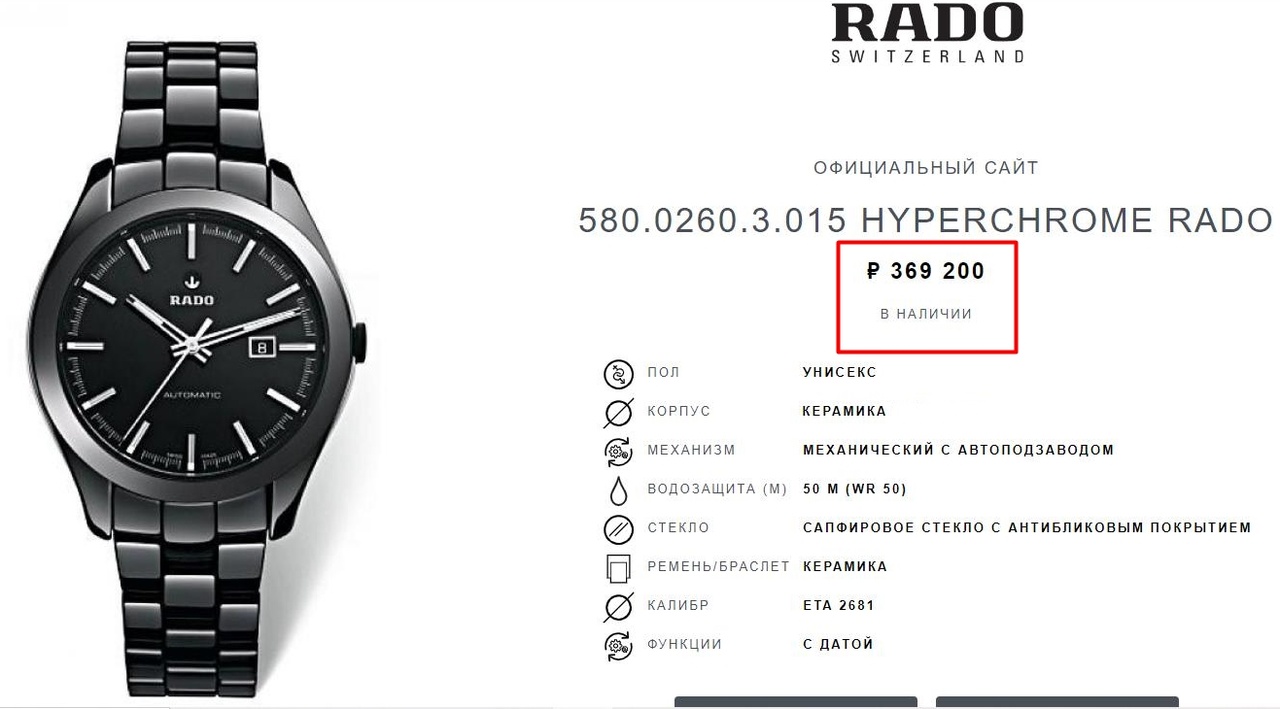Click the case icon beside КОРПУС

pyautogui.click(x=619, y=412)
